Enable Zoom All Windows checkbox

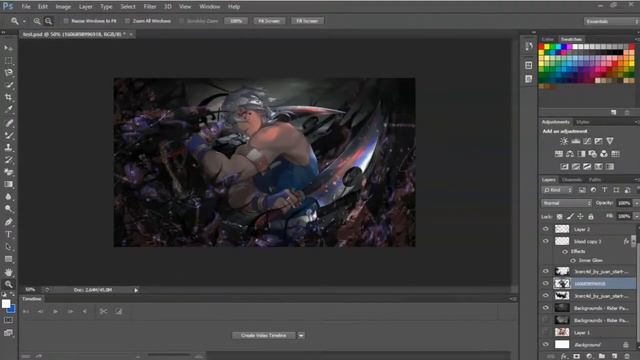tap(127, 21)
